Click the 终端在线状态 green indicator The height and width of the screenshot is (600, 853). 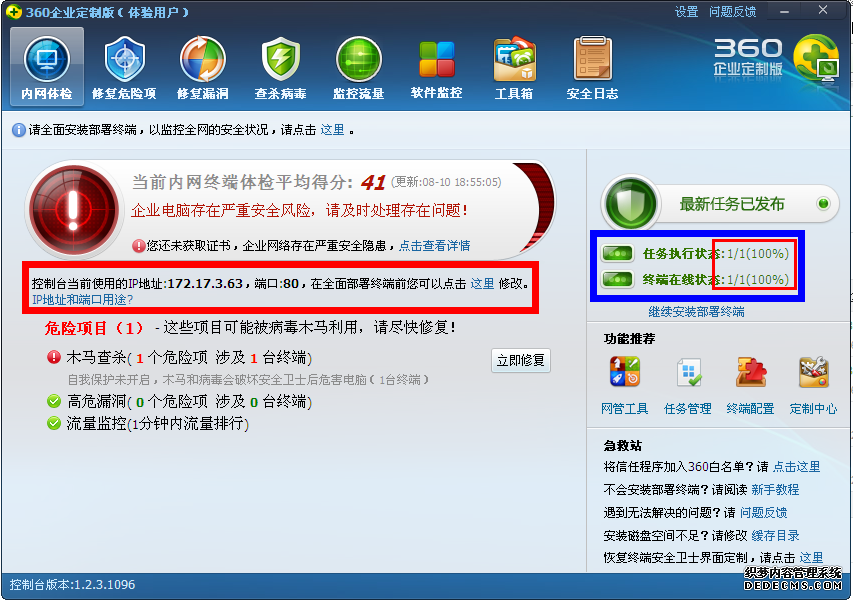coord(617,280)
